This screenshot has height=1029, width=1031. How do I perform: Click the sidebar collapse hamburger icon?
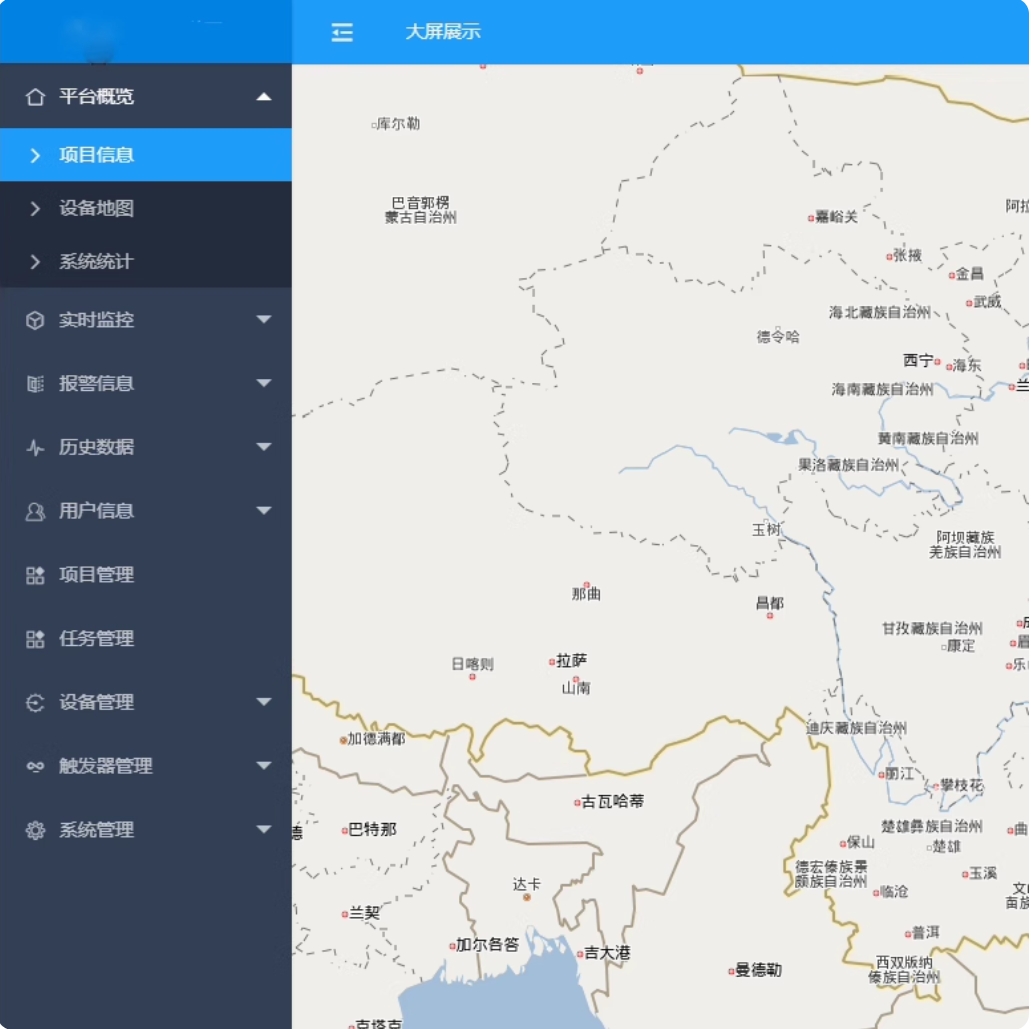coord(342,32)
